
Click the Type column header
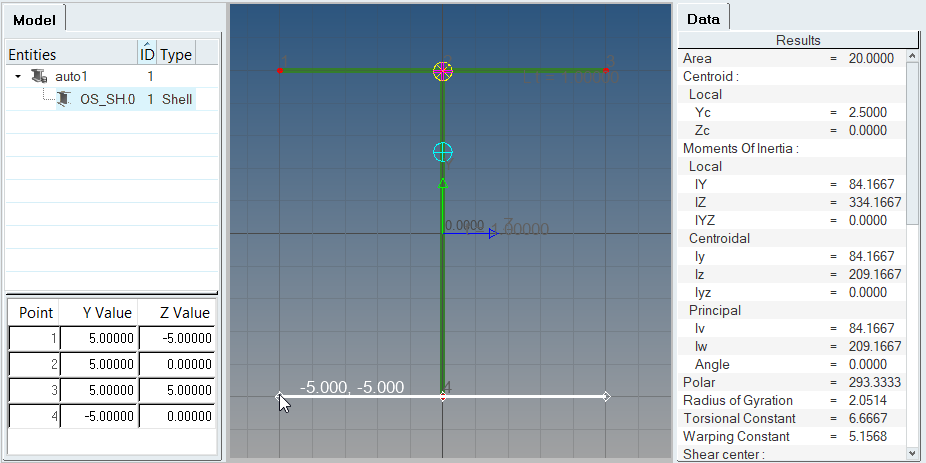[x=177, y=55]
